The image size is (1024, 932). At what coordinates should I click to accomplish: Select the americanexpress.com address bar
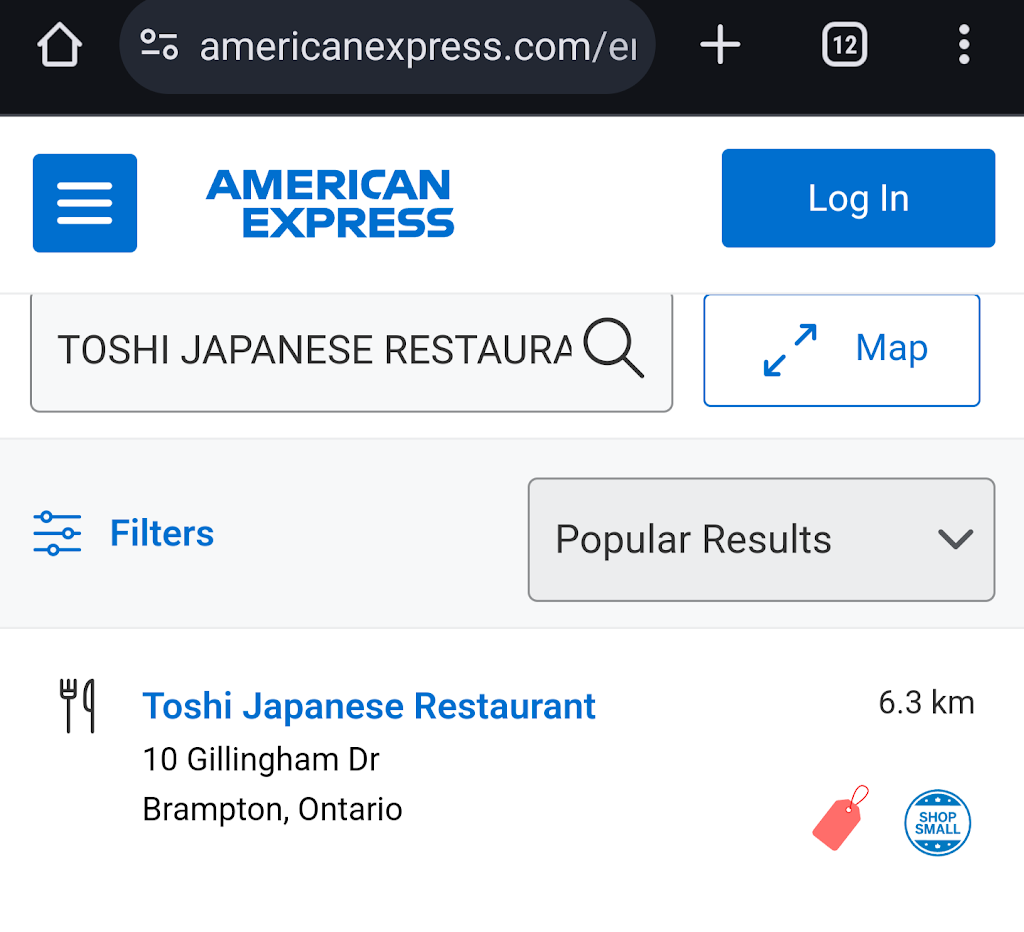416,46
